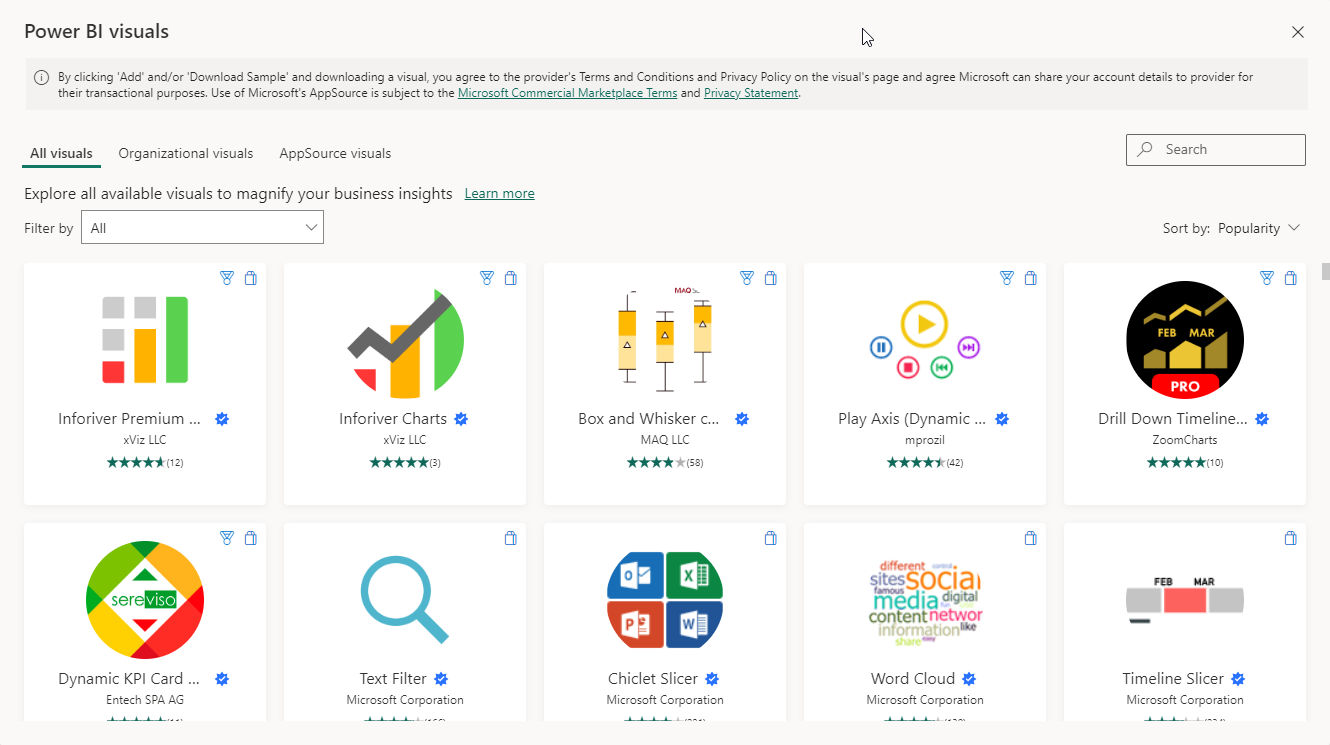This screenshot has width=1330, height=745.
Task: Open the Filter by dropdown
Action: pyautogui.click(x=202, y=227)
